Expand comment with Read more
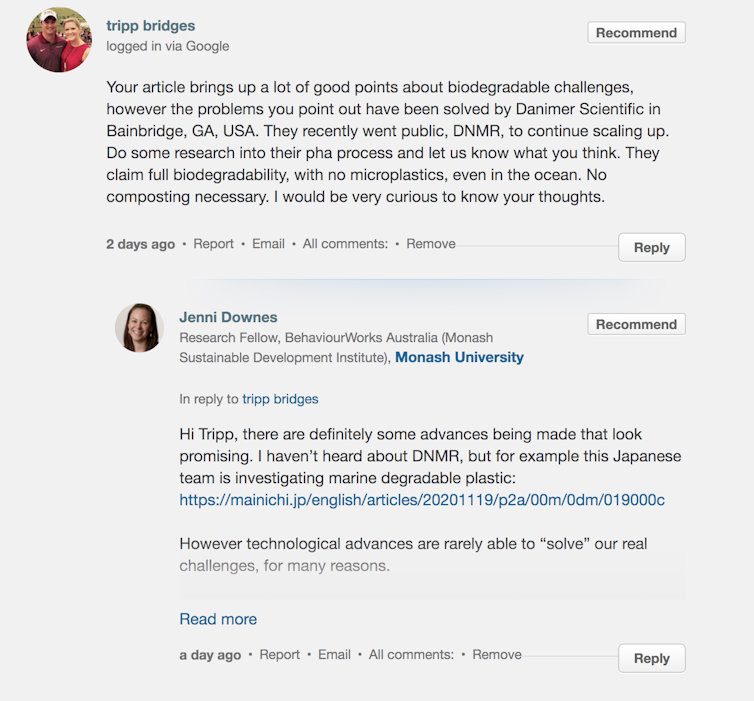The image size is (754, 701). tap(218, 619)
